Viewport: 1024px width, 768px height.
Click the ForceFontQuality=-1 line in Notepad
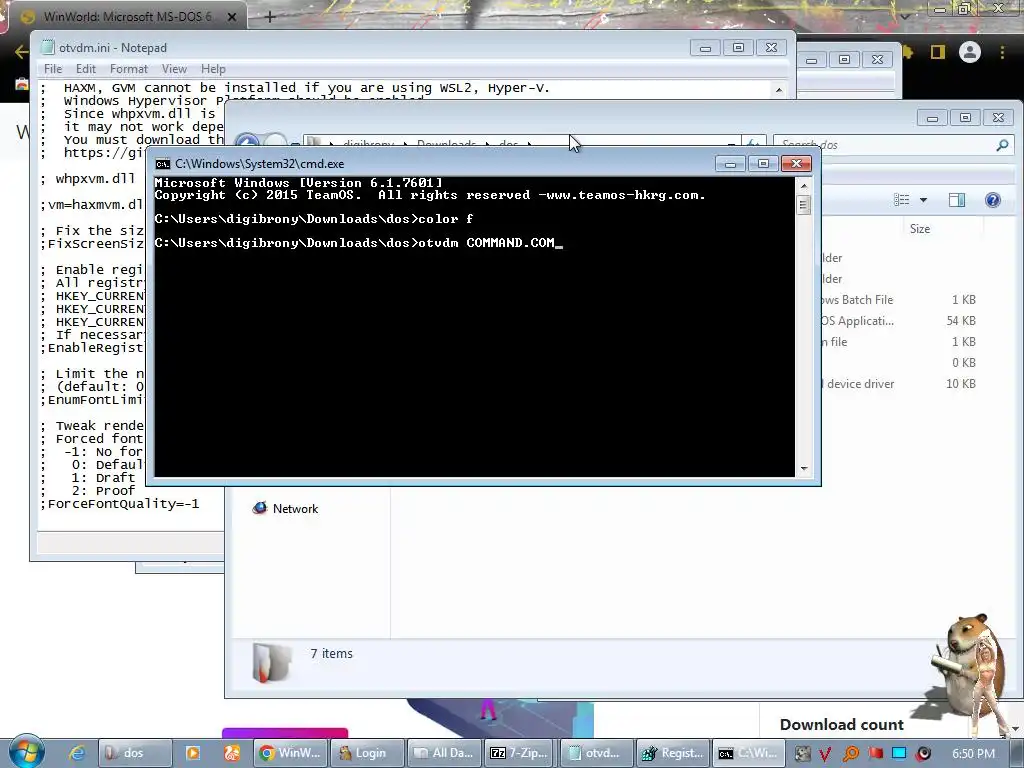pyautogui.click(x=120, y=504)
